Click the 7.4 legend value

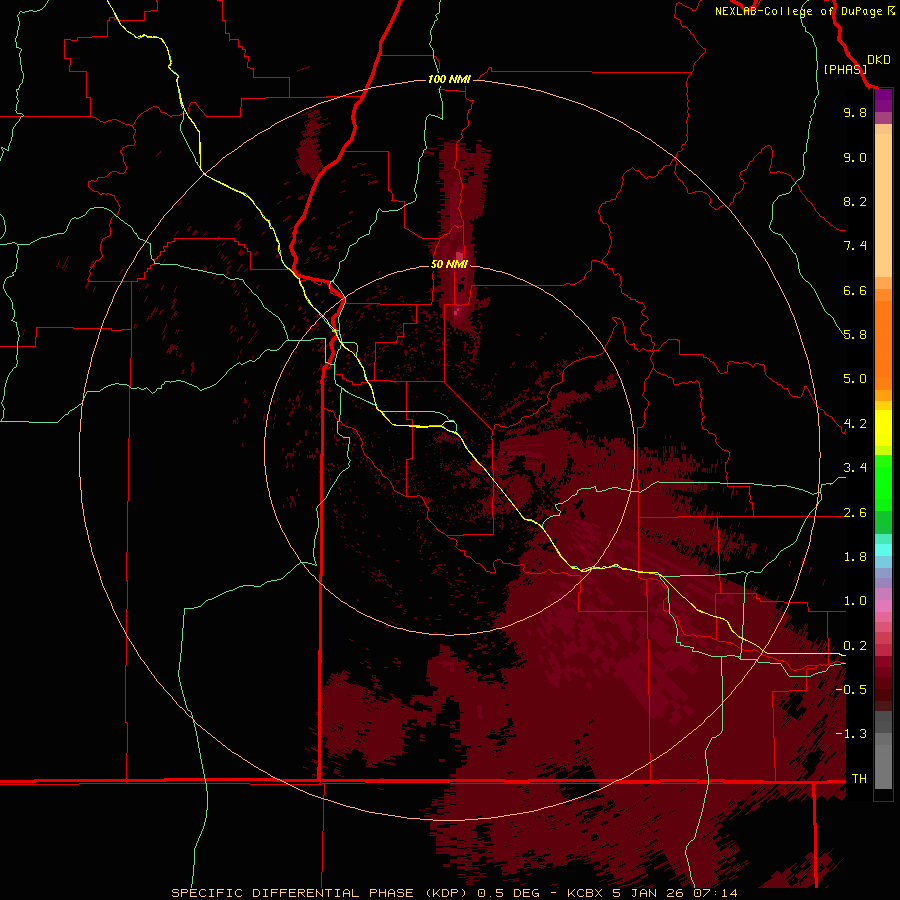855,246
